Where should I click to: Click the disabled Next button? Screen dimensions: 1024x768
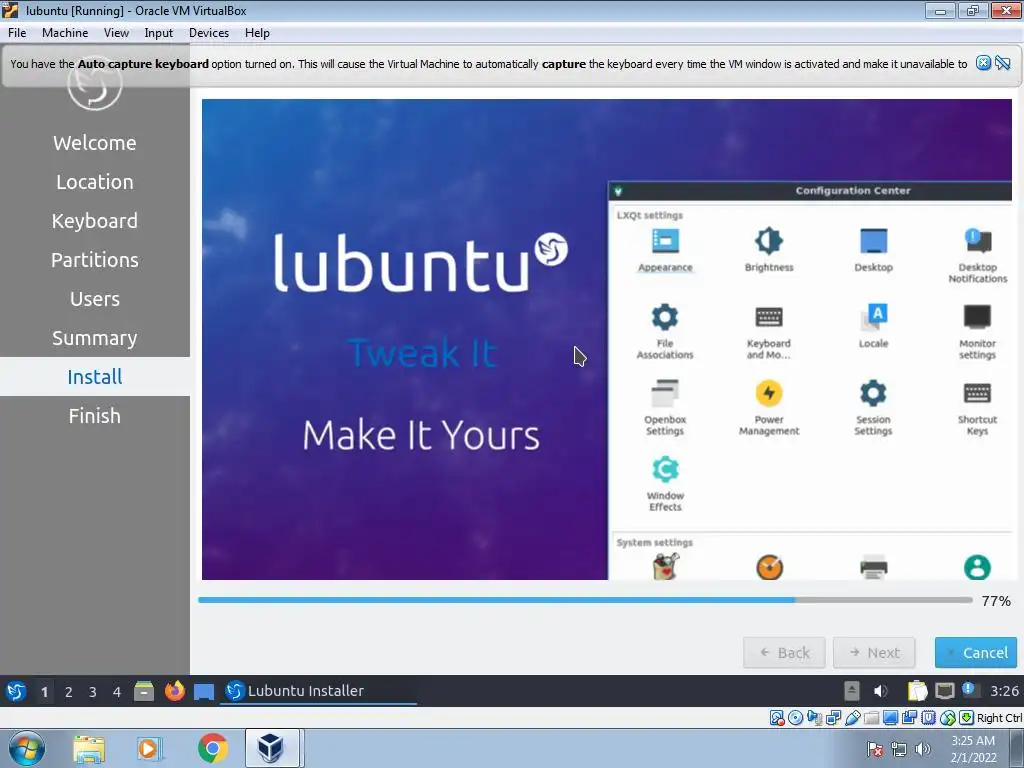pyautogui.click(x=874, y=652)
